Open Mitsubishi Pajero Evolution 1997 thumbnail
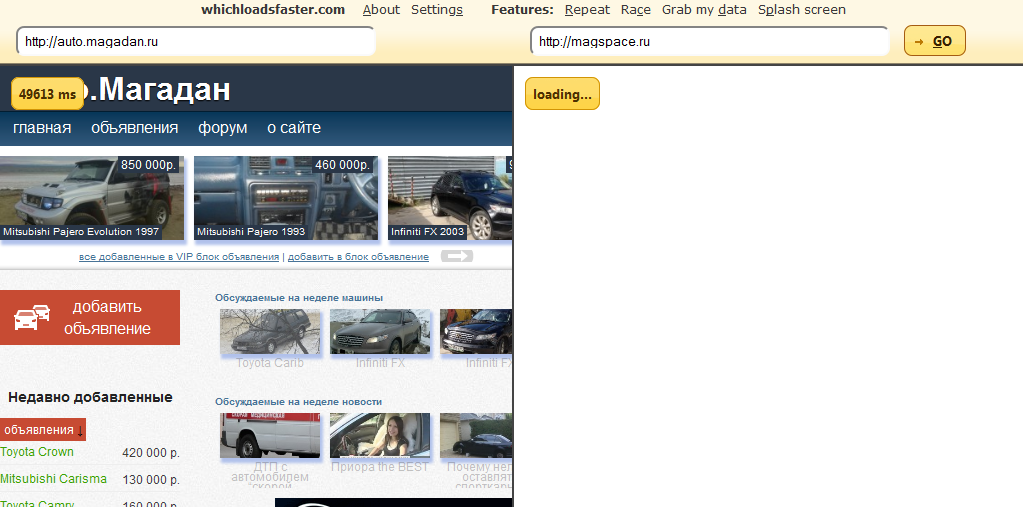Image resolution: width=1023 pixels, height=507 pixels. [92, 198]
